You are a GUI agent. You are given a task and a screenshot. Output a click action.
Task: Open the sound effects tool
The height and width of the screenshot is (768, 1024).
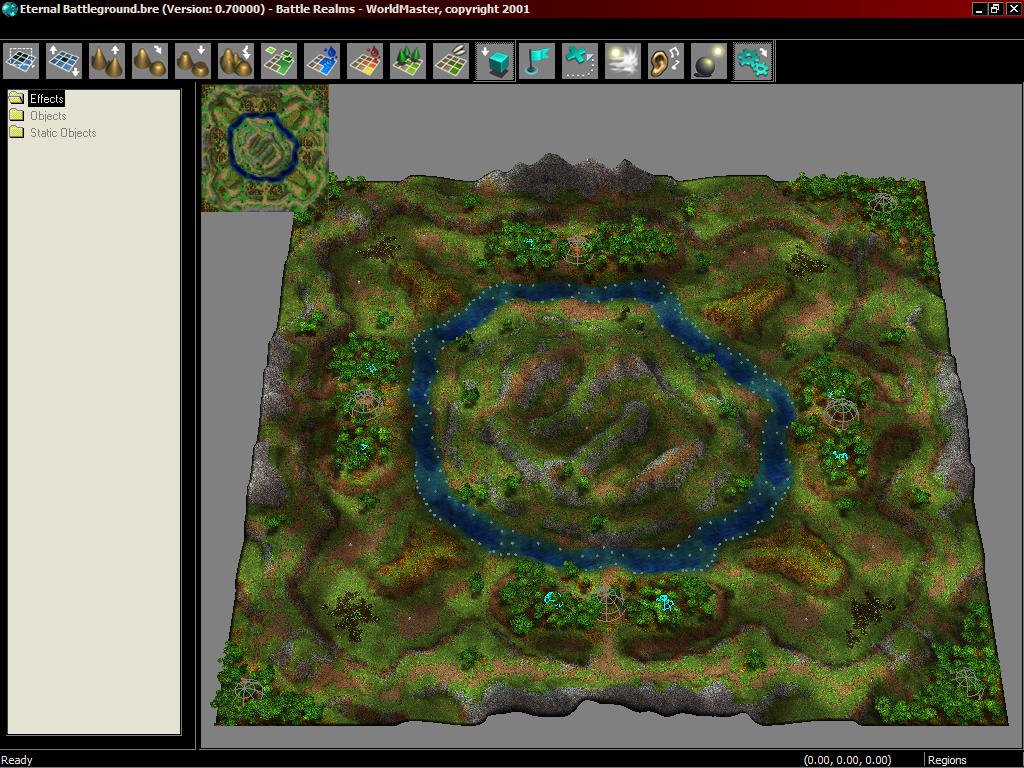coord(666,60)
